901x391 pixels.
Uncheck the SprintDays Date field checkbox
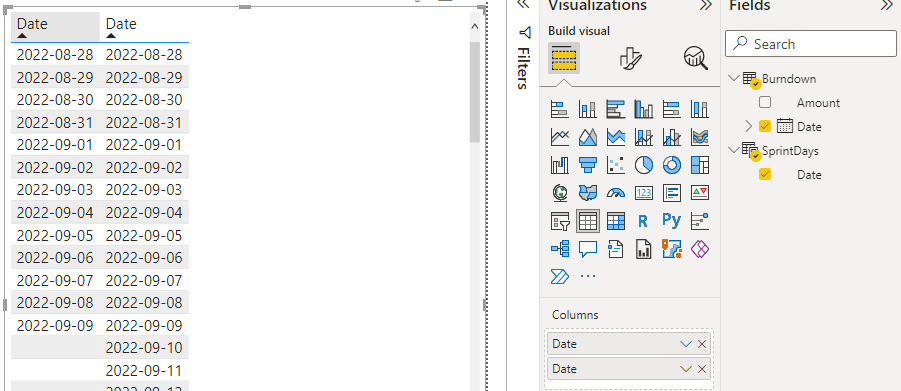click(x=765, y=174)
